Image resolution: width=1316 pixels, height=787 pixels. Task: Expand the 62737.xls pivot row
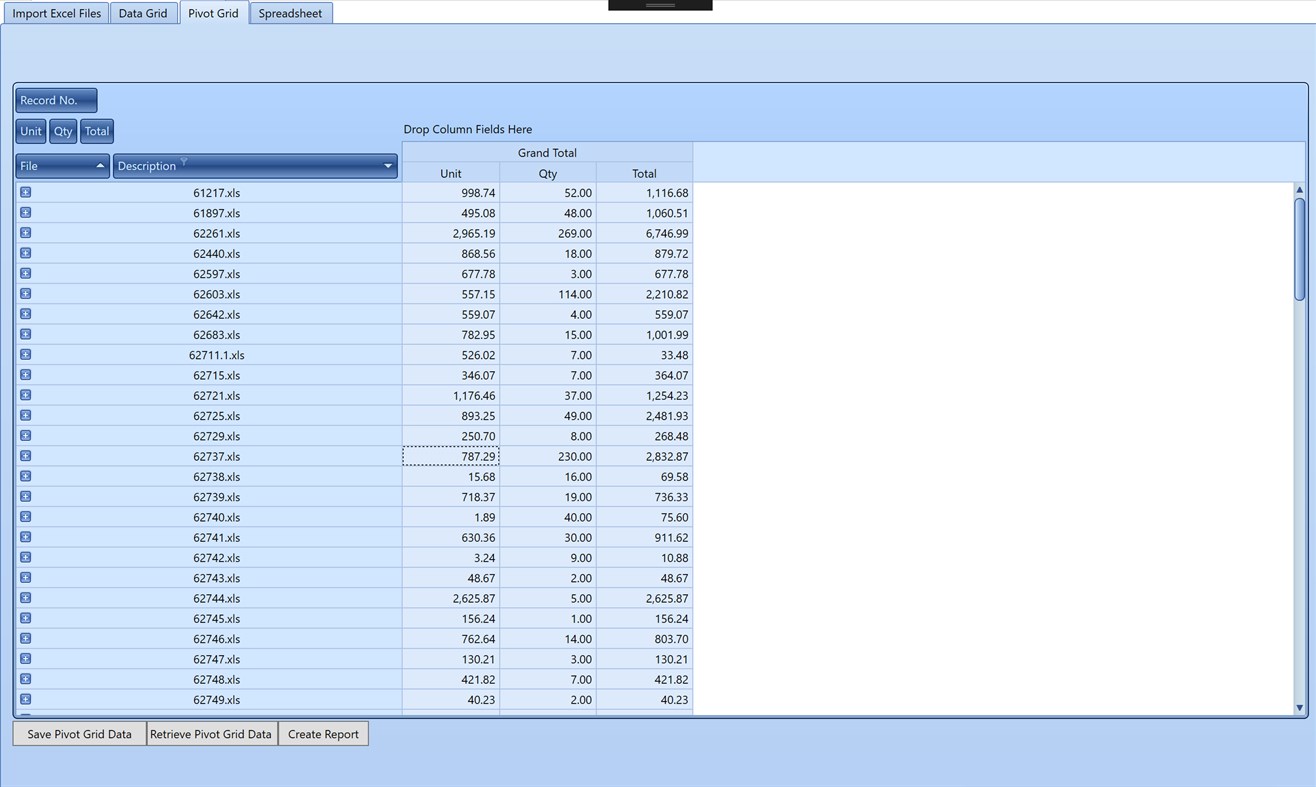[x=24, y=456]
